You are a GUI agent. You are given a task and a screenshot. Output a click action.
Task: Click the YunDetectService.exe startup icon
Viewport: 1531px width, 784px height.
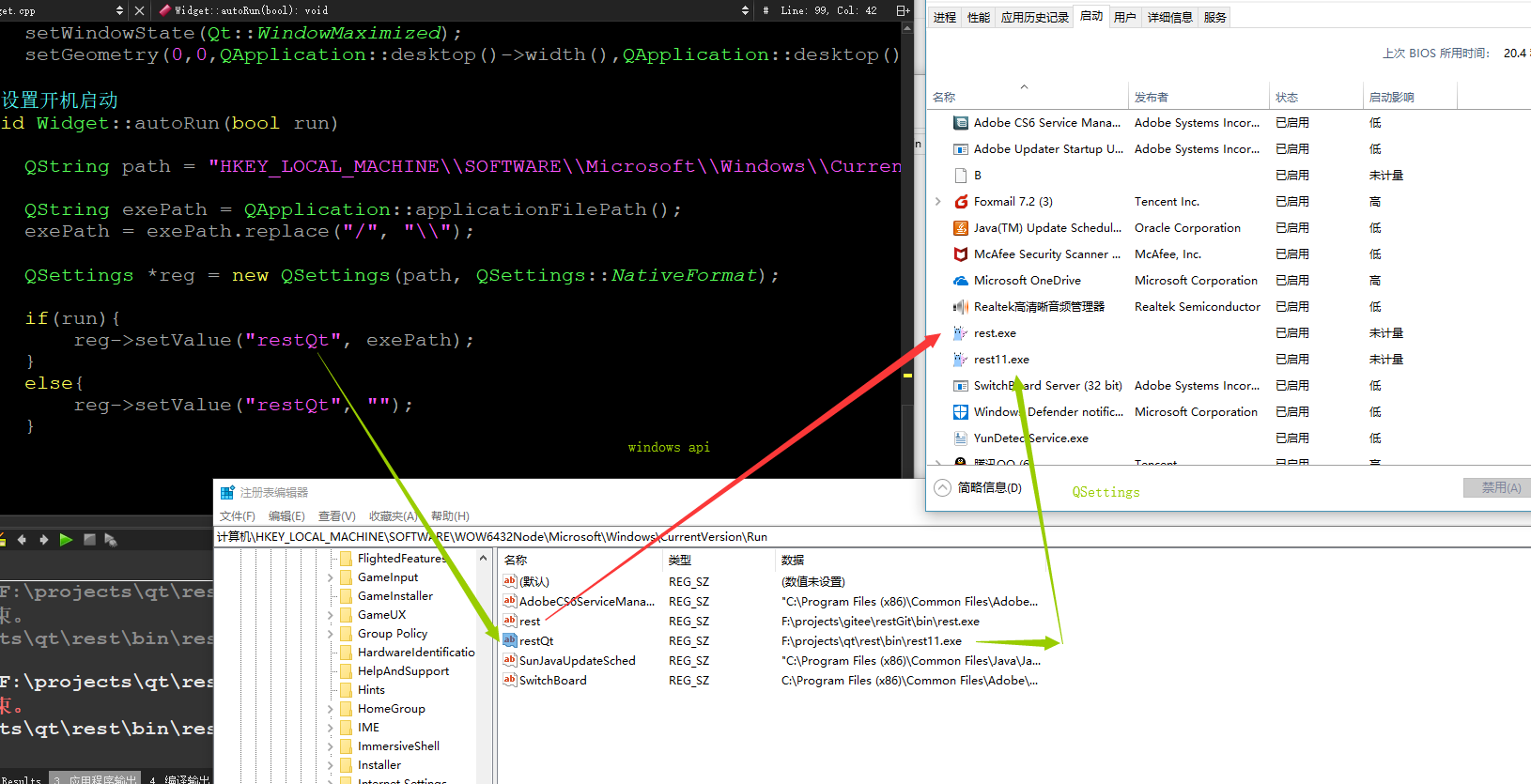pos(961,438)
